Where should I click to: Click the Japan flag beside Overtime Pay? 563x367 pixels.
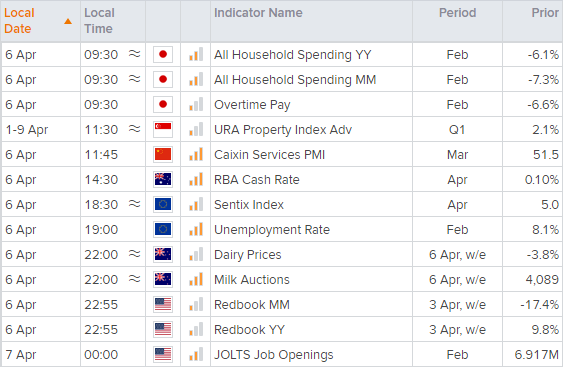pyautogui.click(x=163, y=104)
